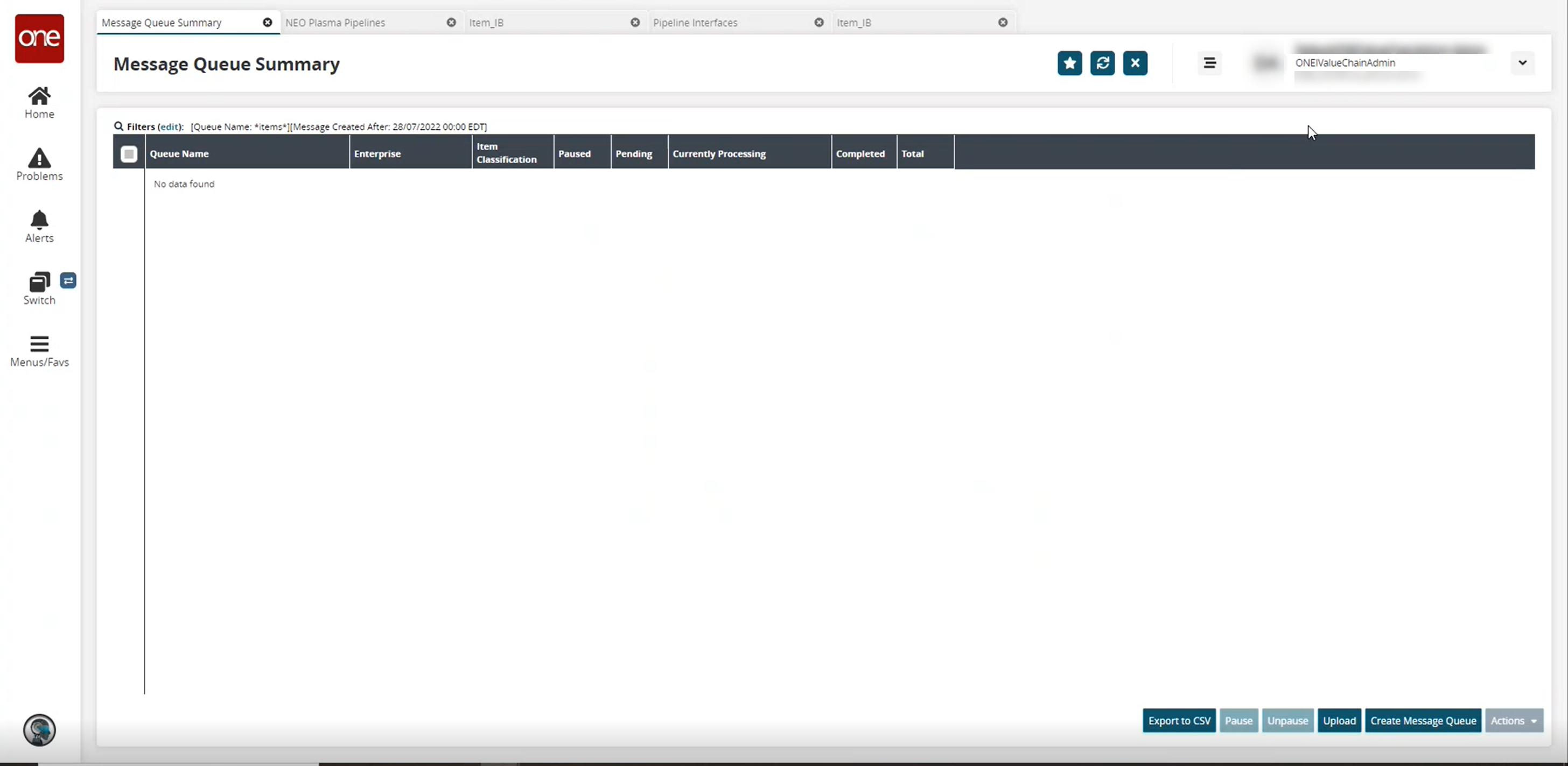Image resolution: width=1568 pixels, height=766 pixels.
Task: Click the Create Message Queue button
Action: 1423,720
